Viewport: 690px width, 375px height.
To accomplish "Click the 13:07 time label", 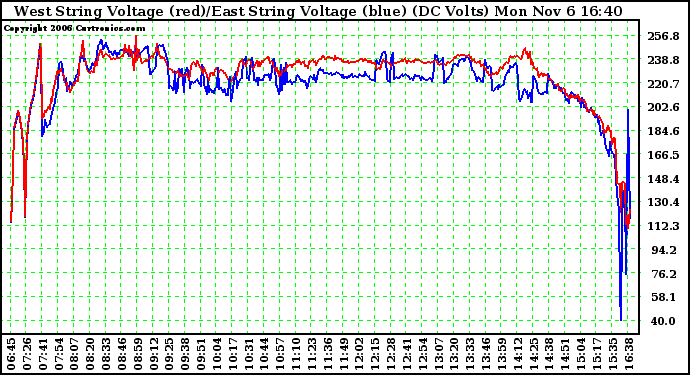I will point(439,353).
